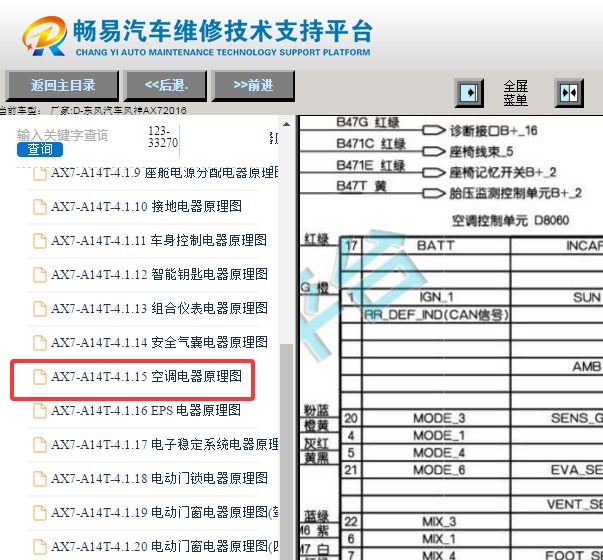This screenshot has height=560, width=603.
Task: Open AX7-A14T-4.1.17 电子稳定系统 diagram
Action: click(x=165, y=444)
